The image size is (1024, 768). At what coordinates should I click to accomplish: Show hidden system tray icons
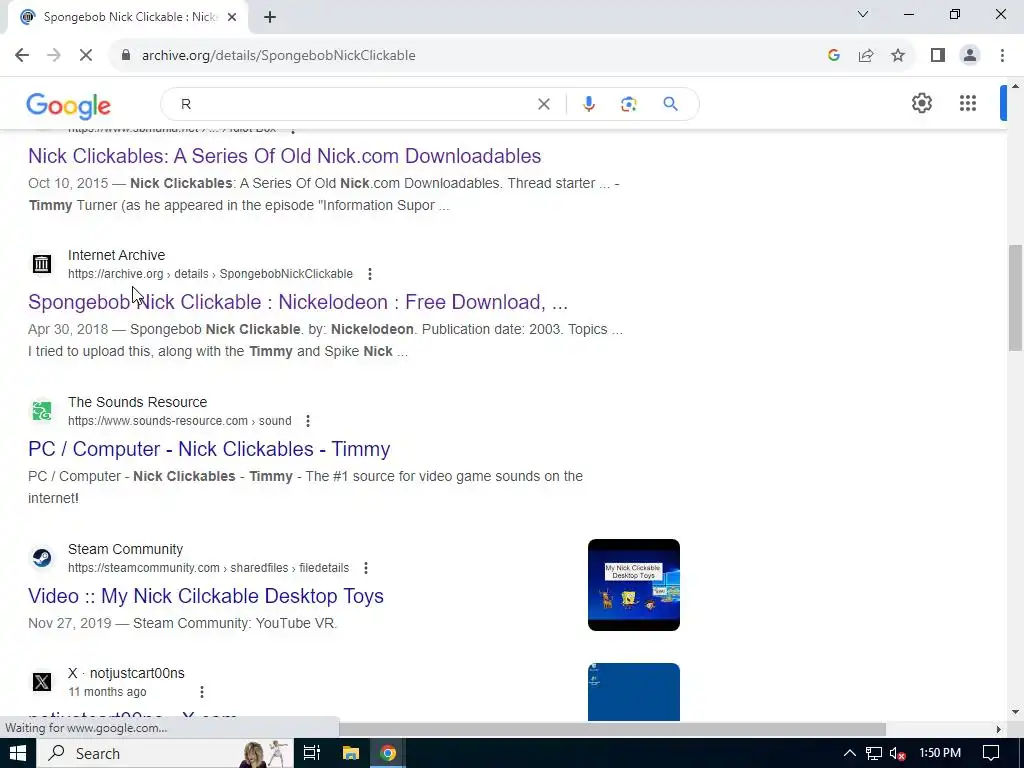point(850,754)
